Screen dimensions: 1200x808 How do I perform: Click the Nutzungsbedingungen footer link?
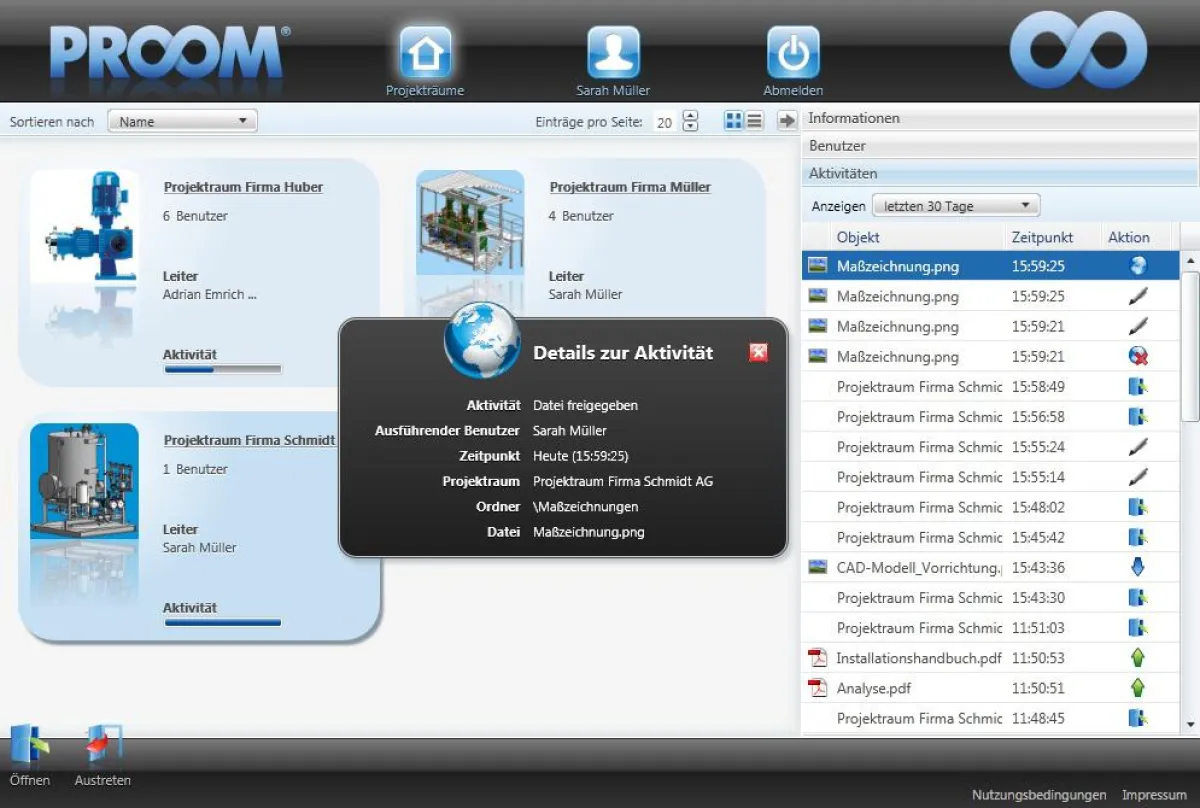pos(1039,795)
